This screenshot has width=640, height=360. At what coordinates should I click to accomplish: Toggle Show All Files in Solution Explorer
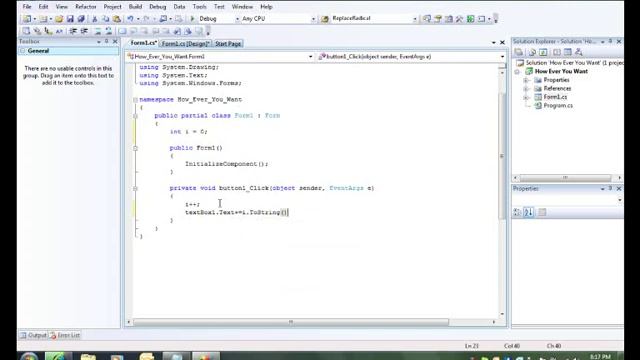(532, 52)
